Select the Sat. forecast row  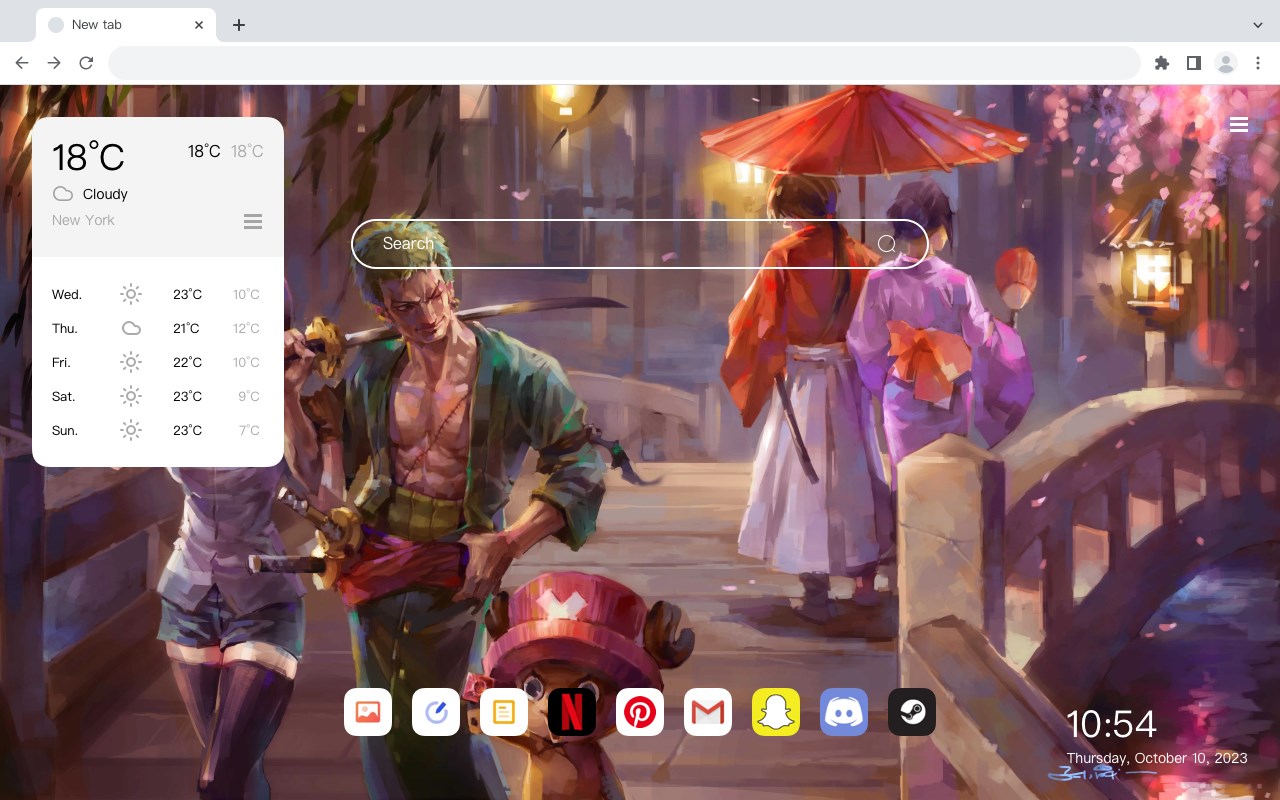158,396
